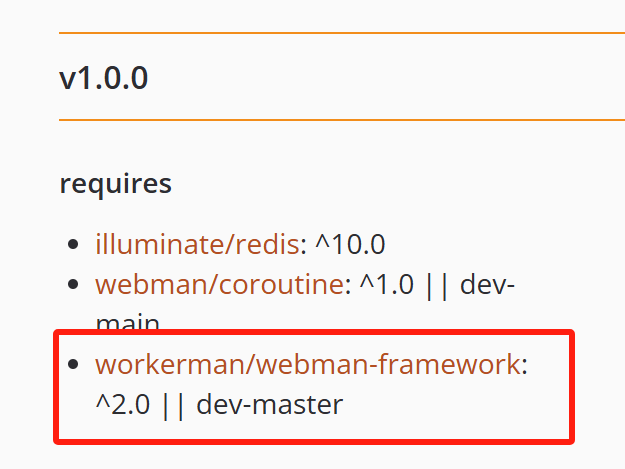625x469 pixels.
Task: Open the workerman/webman-framework package link
Action: (308, 364)
